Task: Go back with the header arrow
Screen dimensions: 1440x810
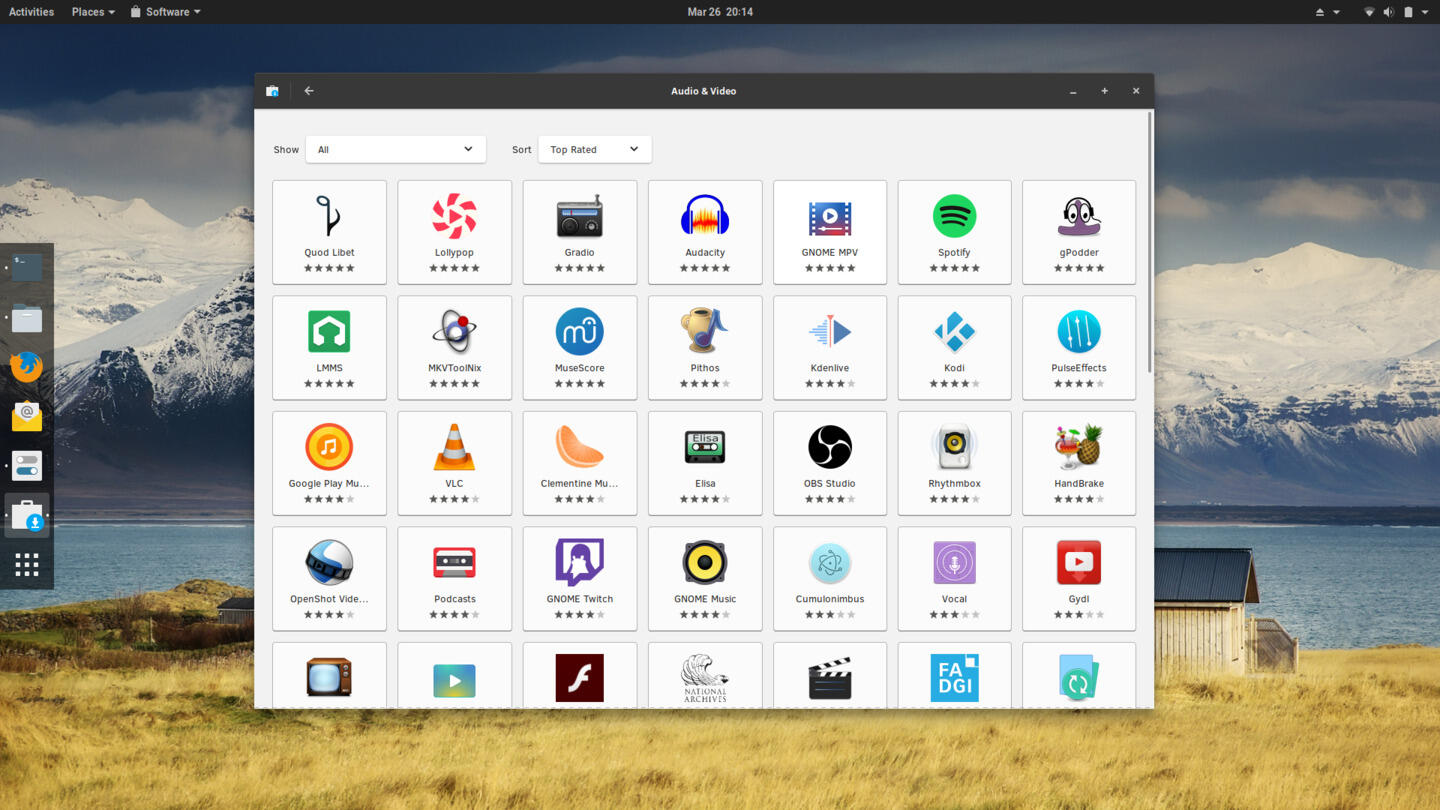Action: 309,91
